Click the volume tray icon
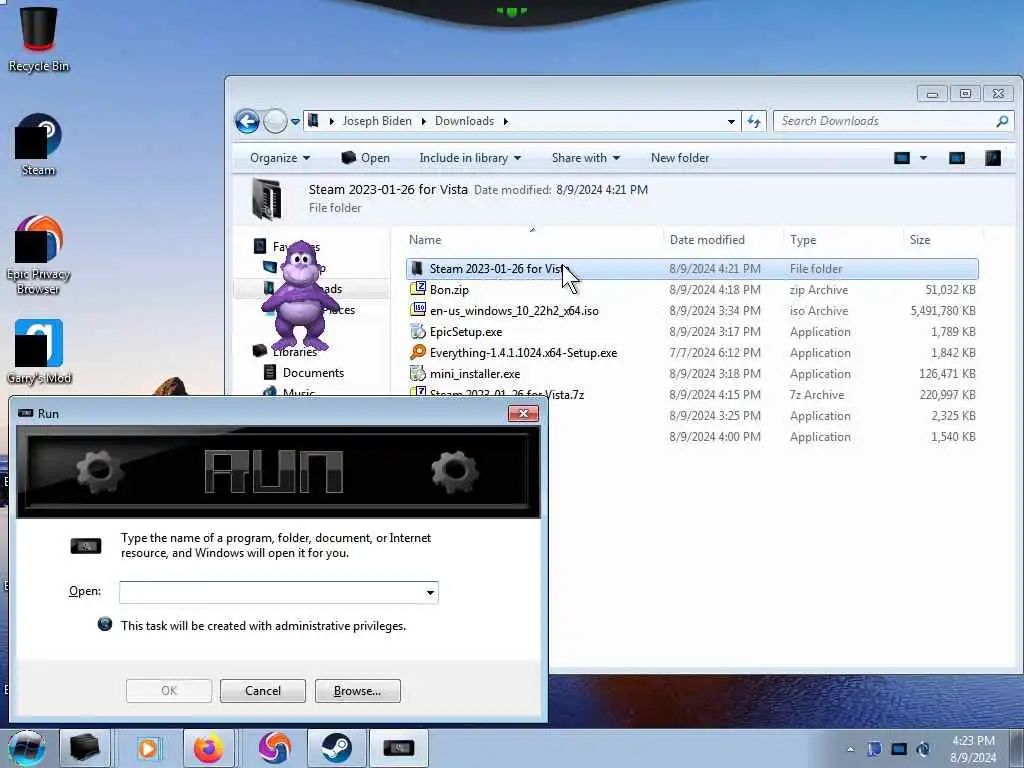The image size is (1024, 768). [923, 749]
